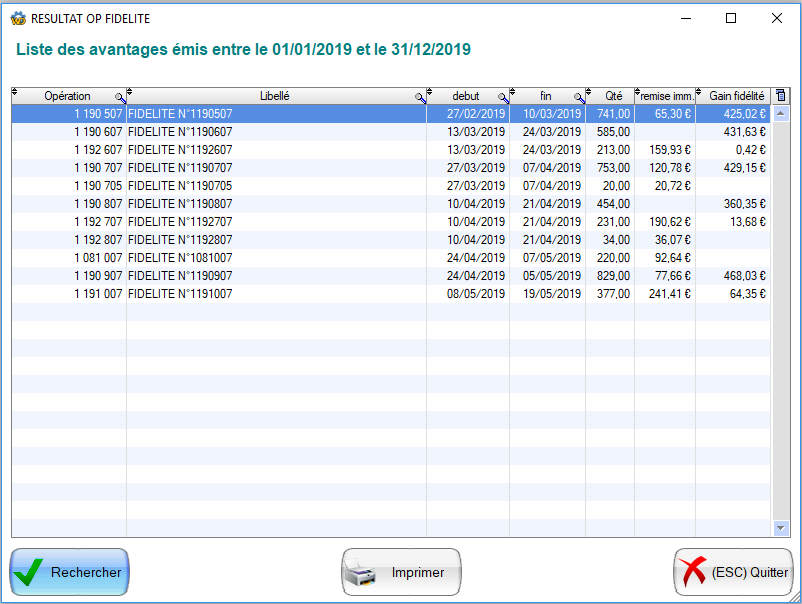Sort by the Gain fidélité column header
The width and height of the screenshot is (802, 604).
coord(736,96)
